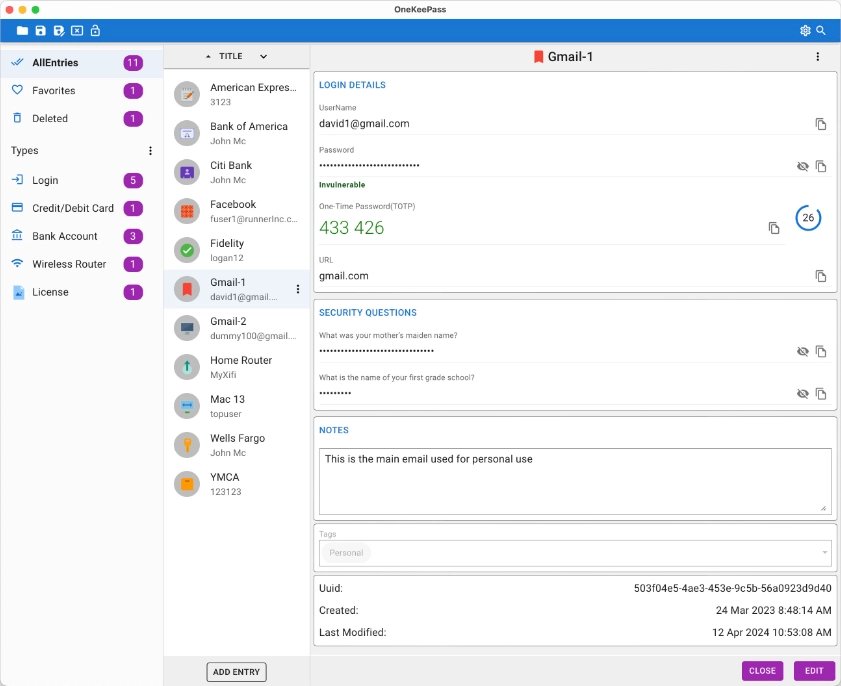Click the Save As toolbar icon
Screen dimensions: 841x686
(59, 31)
